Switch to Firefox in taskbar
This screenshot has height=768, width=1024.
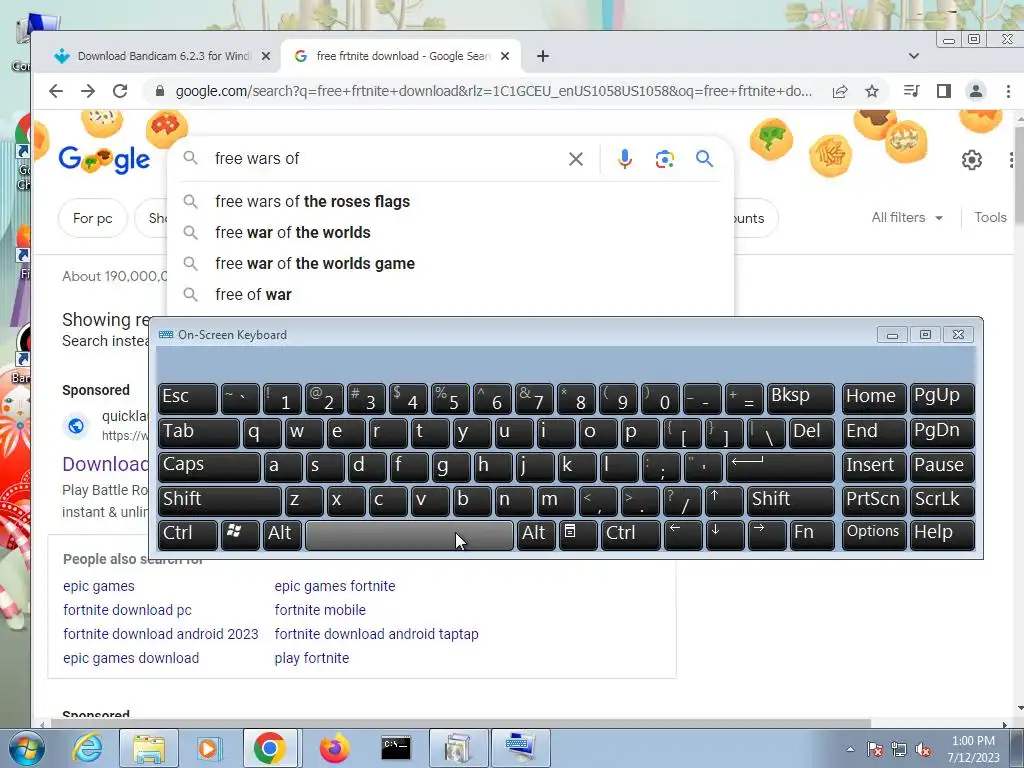[x=334, y=748]
